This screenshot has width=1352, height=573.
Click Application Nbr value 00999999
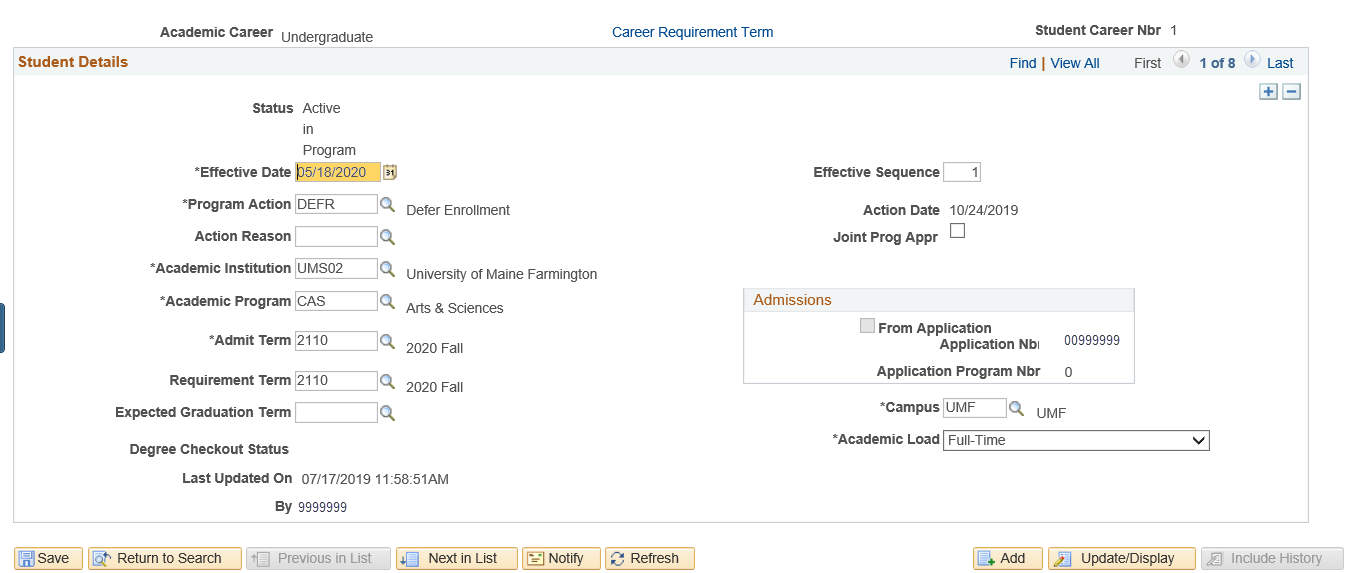1092,340
